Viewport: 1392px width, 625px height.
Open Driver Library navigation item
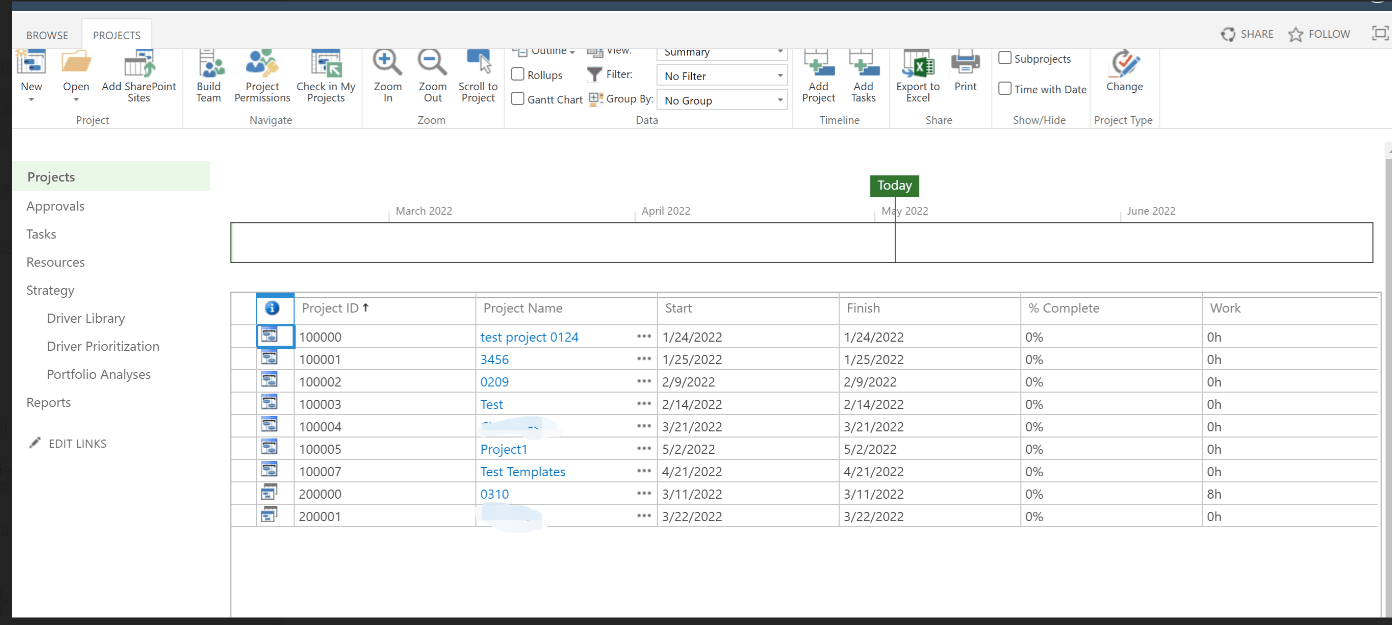coord(86,318)
